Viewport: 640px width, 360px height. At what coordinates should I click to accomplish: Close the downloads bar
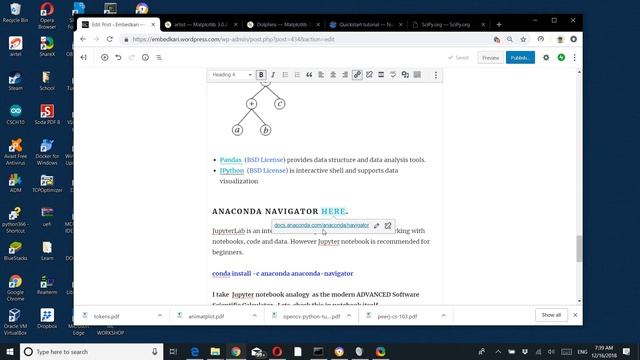pyautogui.click(x=575, y=315)
